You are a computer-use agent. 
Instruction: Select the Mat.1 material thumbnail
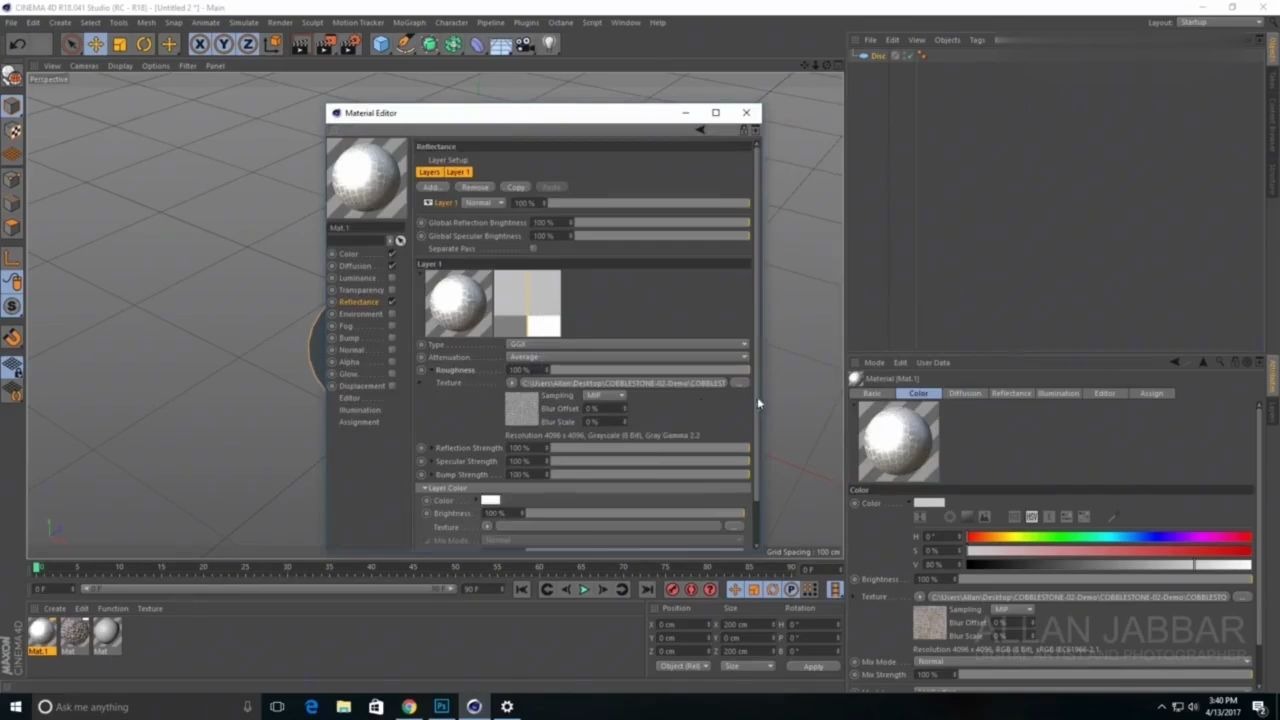tap(41, 634)
